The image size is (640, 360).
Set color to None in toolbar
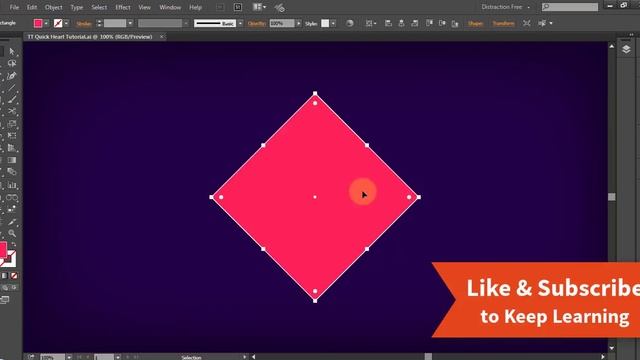pos(14,276)
